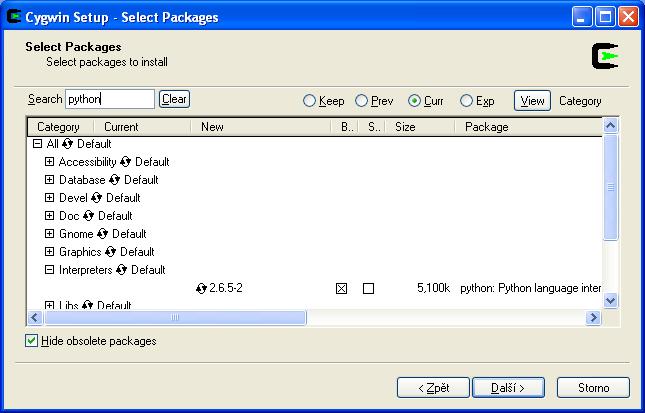The width and height of the screenshot is (645, 413).
Task: Enable source checkbox for python package
Action: pos(368,288)
